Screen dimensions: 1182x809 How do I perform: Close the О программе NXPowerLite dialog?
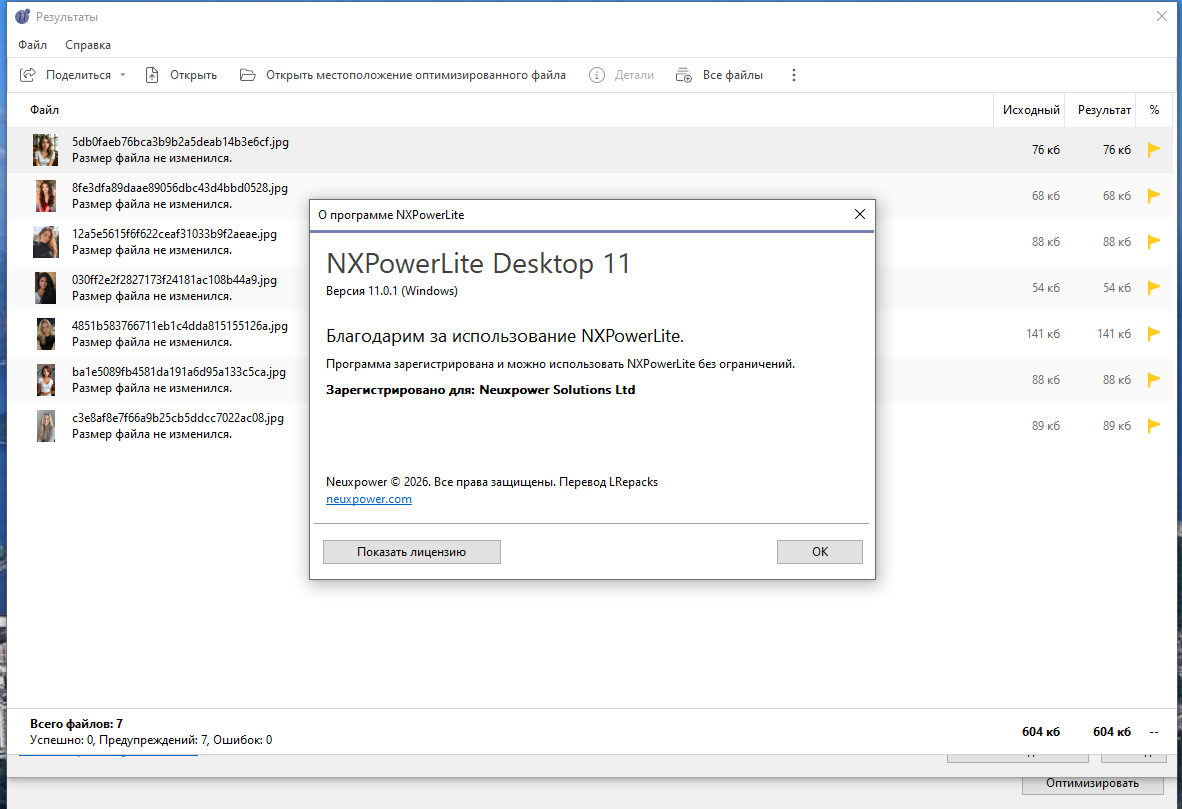tap(859, 214)
